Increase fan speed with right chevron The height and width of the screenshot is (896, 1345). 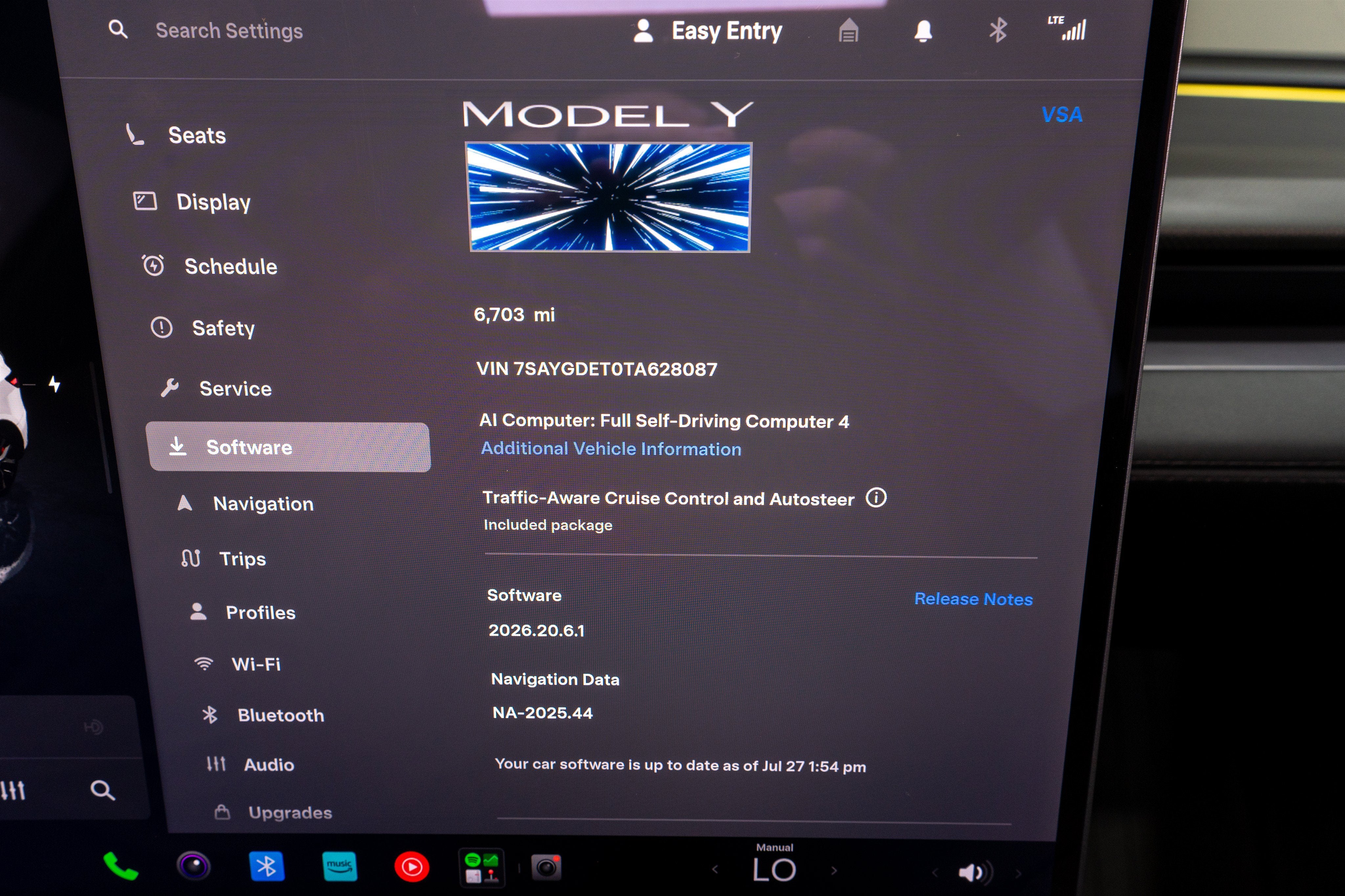click(x=834, y=871)
